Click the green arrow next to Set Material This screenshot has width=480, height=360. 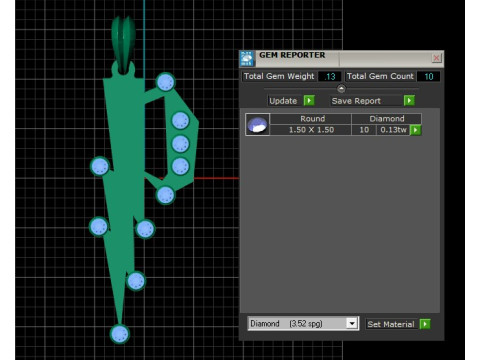click(425, 324)
